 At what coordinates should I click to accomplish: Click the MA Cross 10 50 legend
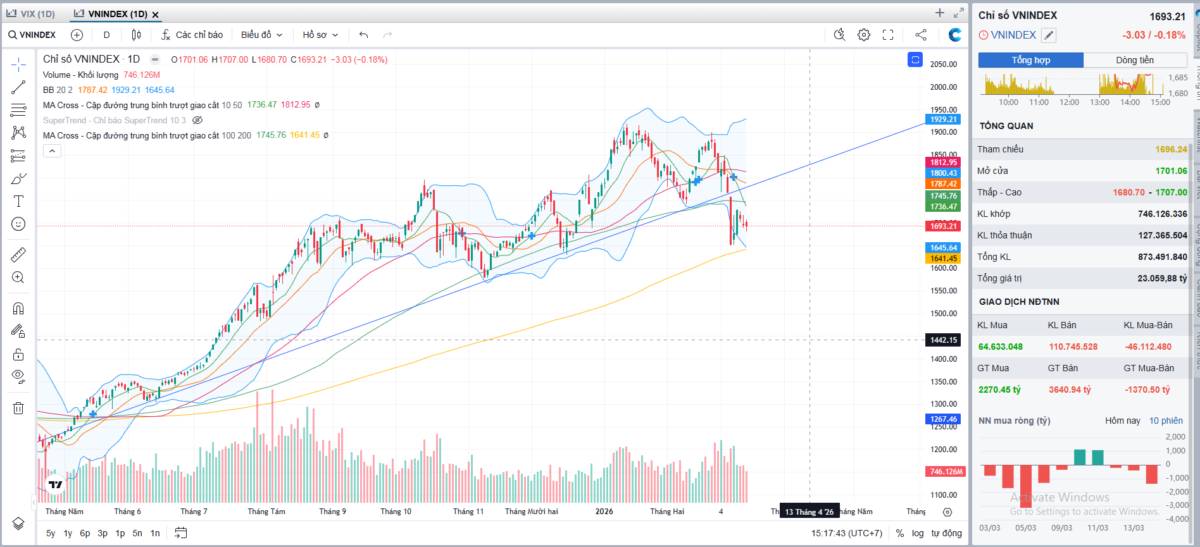180,104
